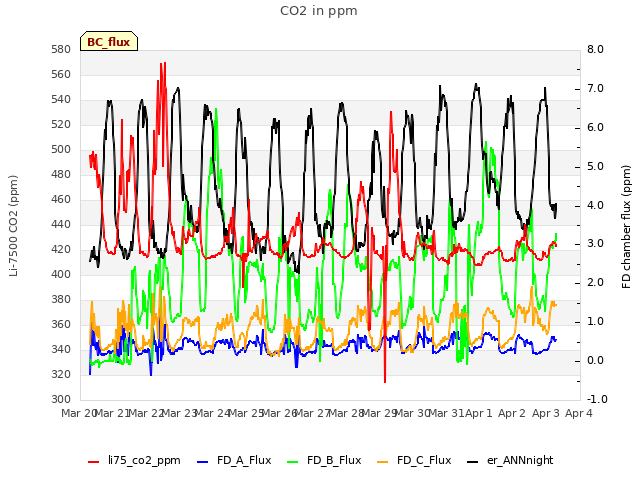This screenshot has height=480, width=640.
Task: Click the Apr 2 date label
Action: click(512, 413)
